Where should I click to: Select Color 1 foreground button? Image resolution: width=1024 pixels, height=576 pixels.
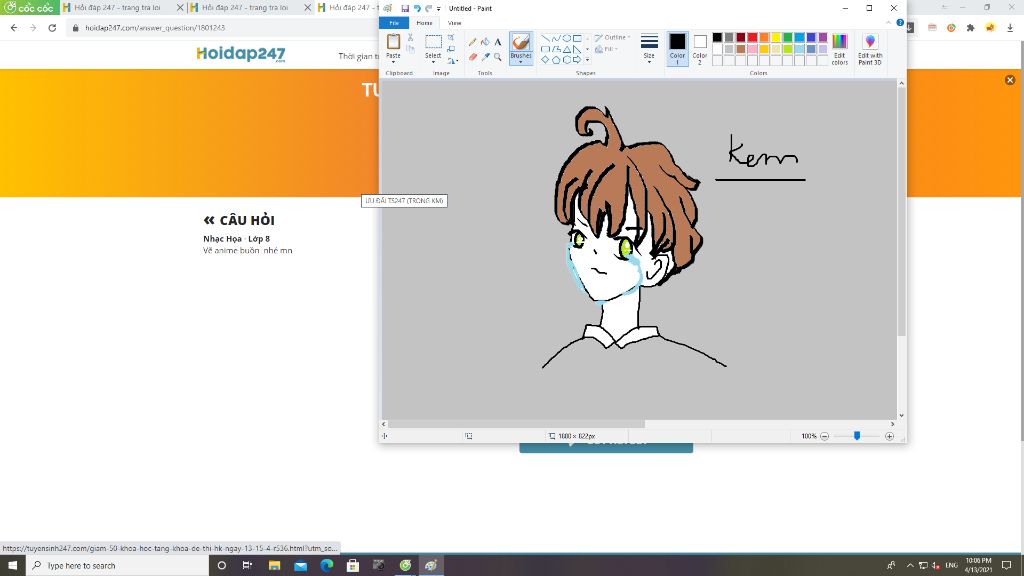(x=677, y=48)
